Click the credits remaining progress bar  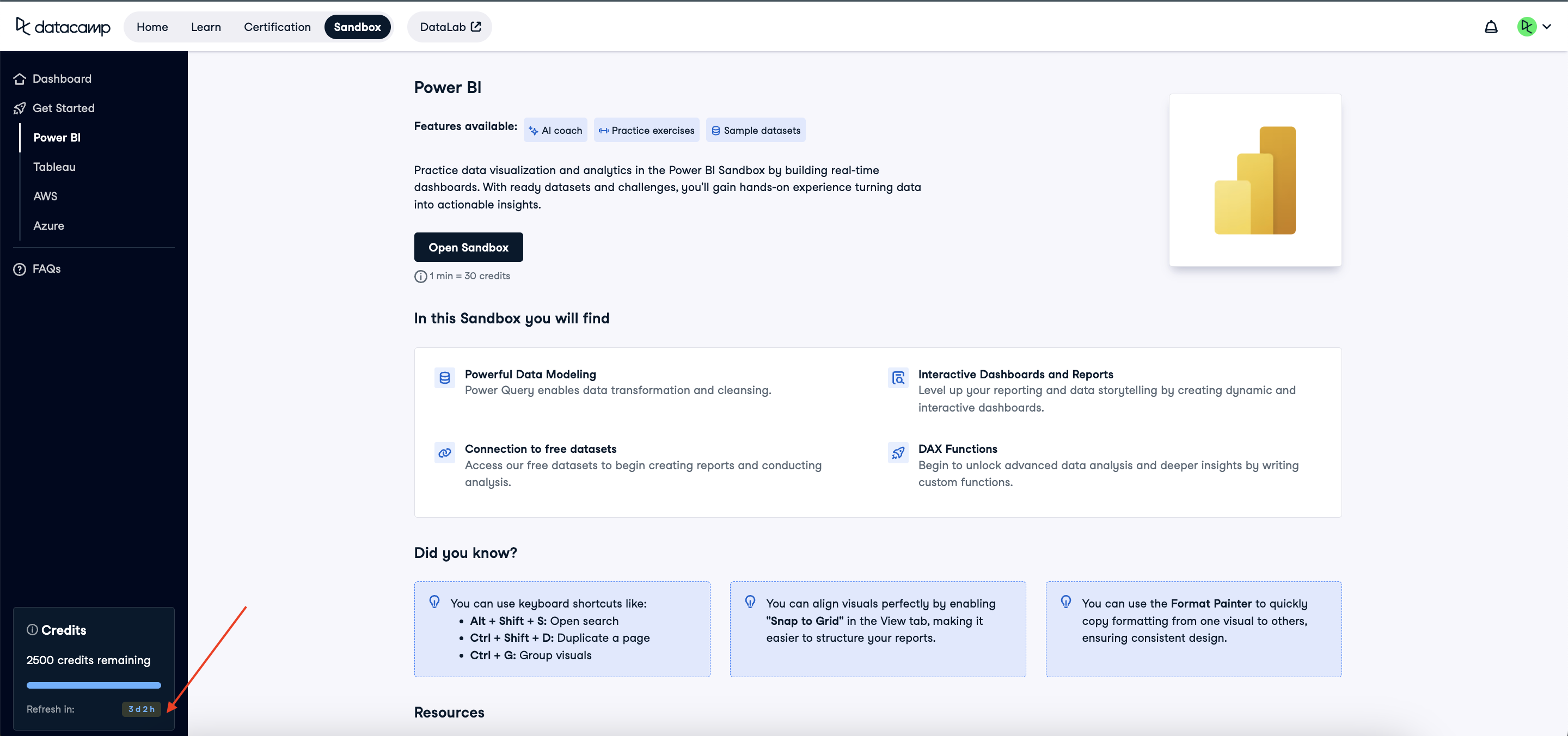(x=94, y=685)
